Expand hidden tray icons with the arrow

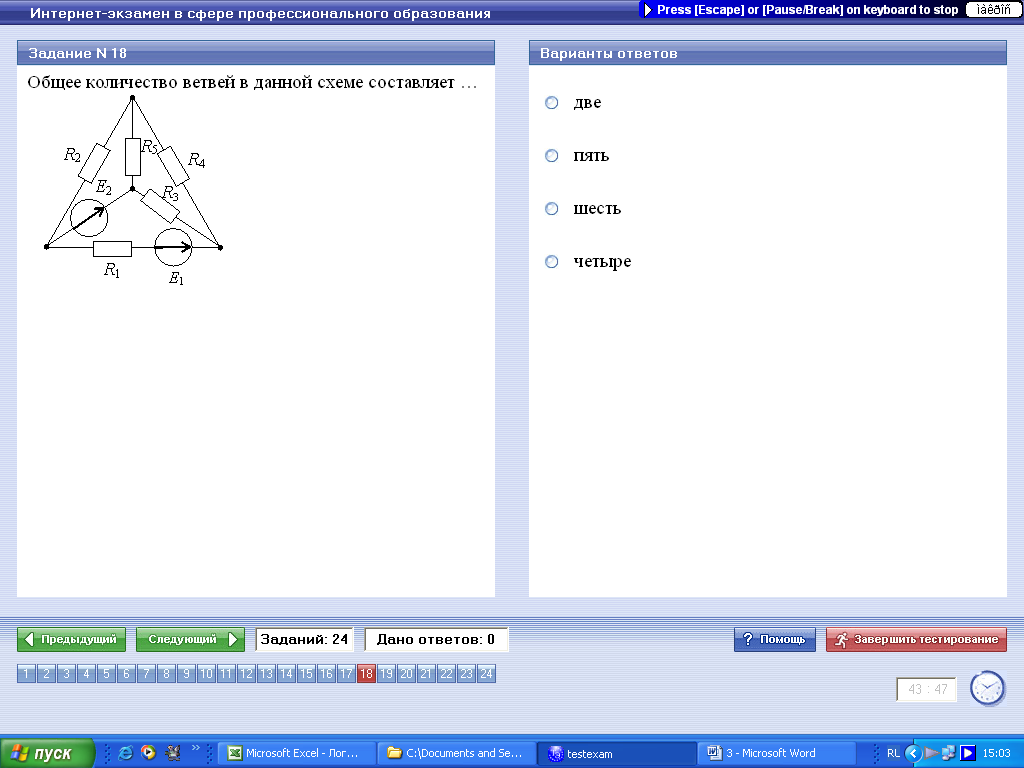[x=913, y=753]
